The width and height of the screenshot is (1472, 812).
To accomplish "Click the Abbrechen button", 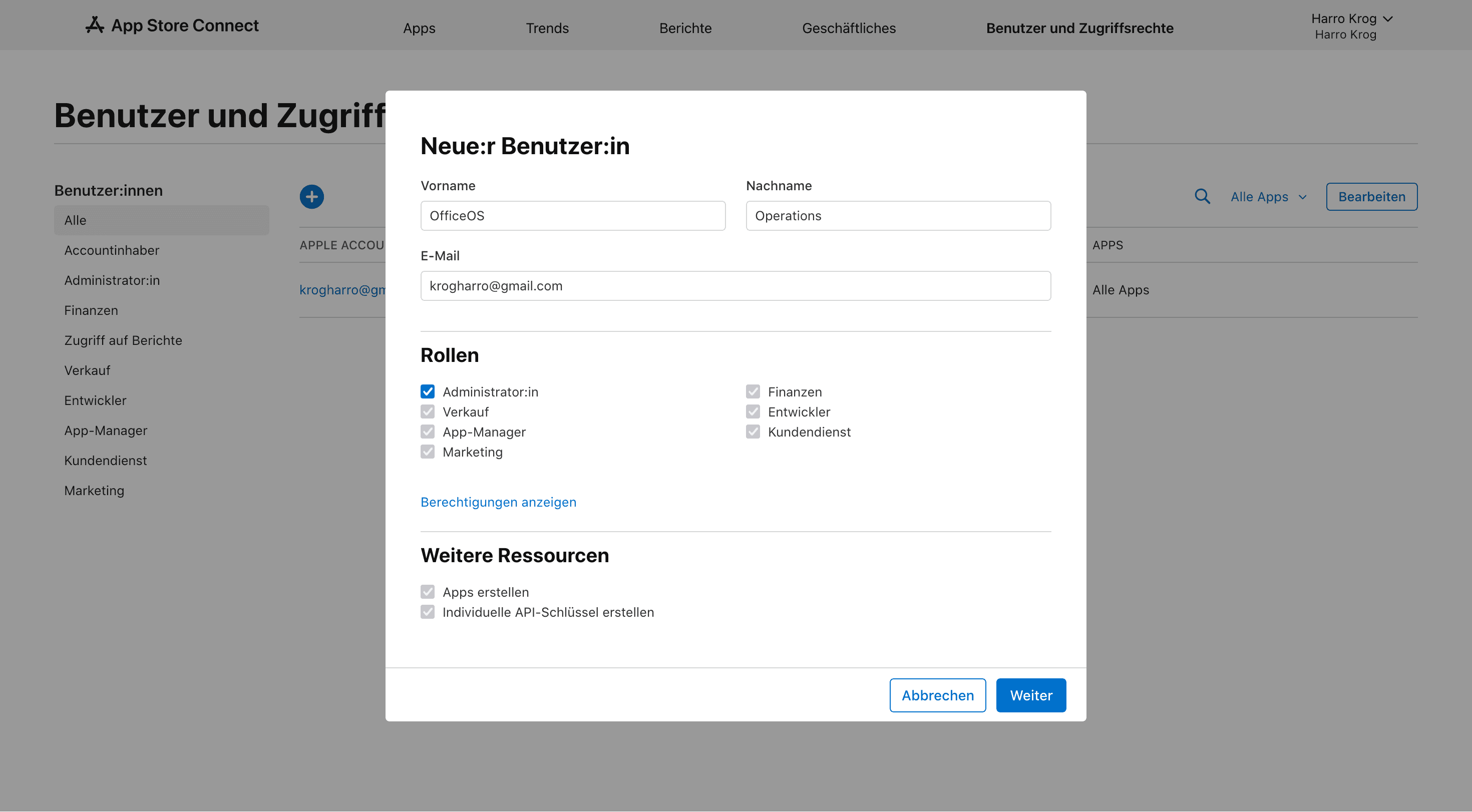I will (x=937, y=695).
